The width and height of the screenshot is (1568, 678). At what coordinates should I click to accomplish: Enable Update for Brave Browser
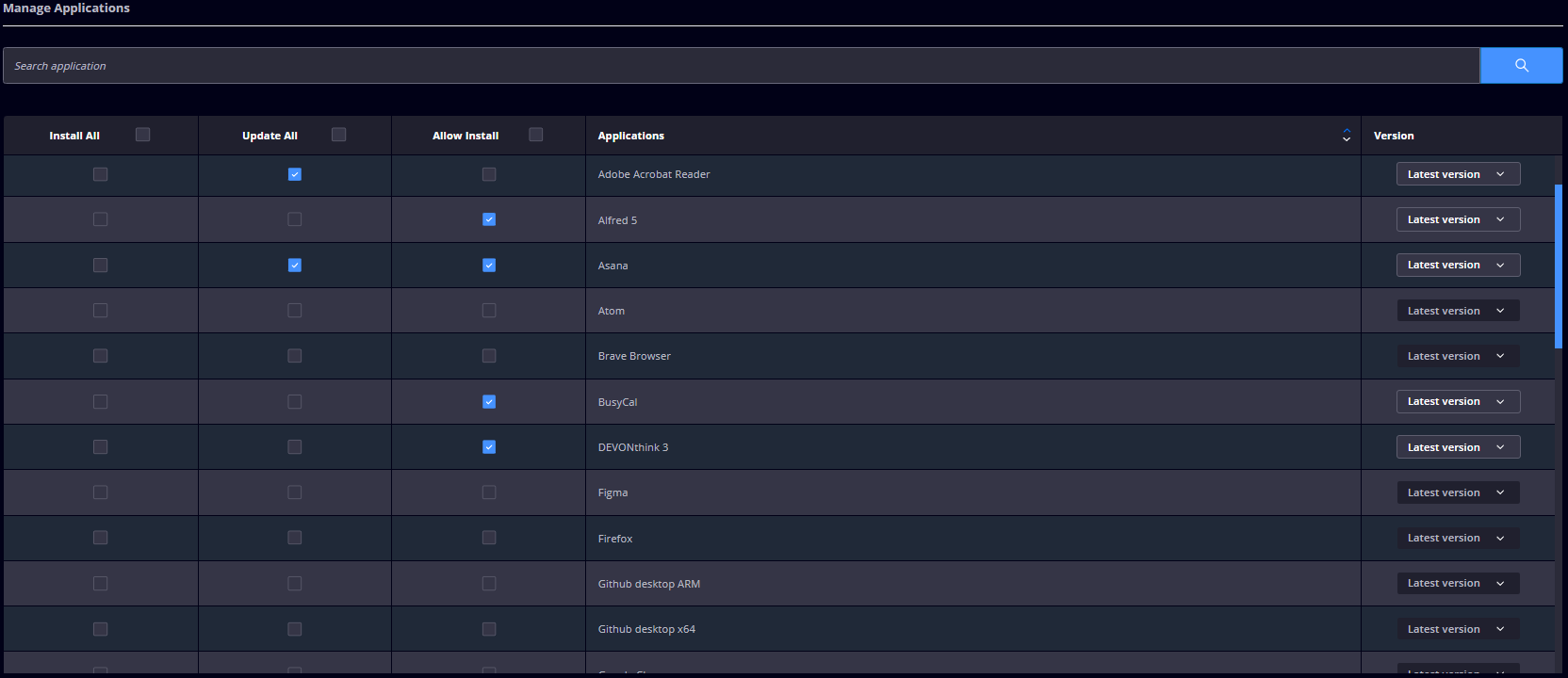tap(295, 356)
